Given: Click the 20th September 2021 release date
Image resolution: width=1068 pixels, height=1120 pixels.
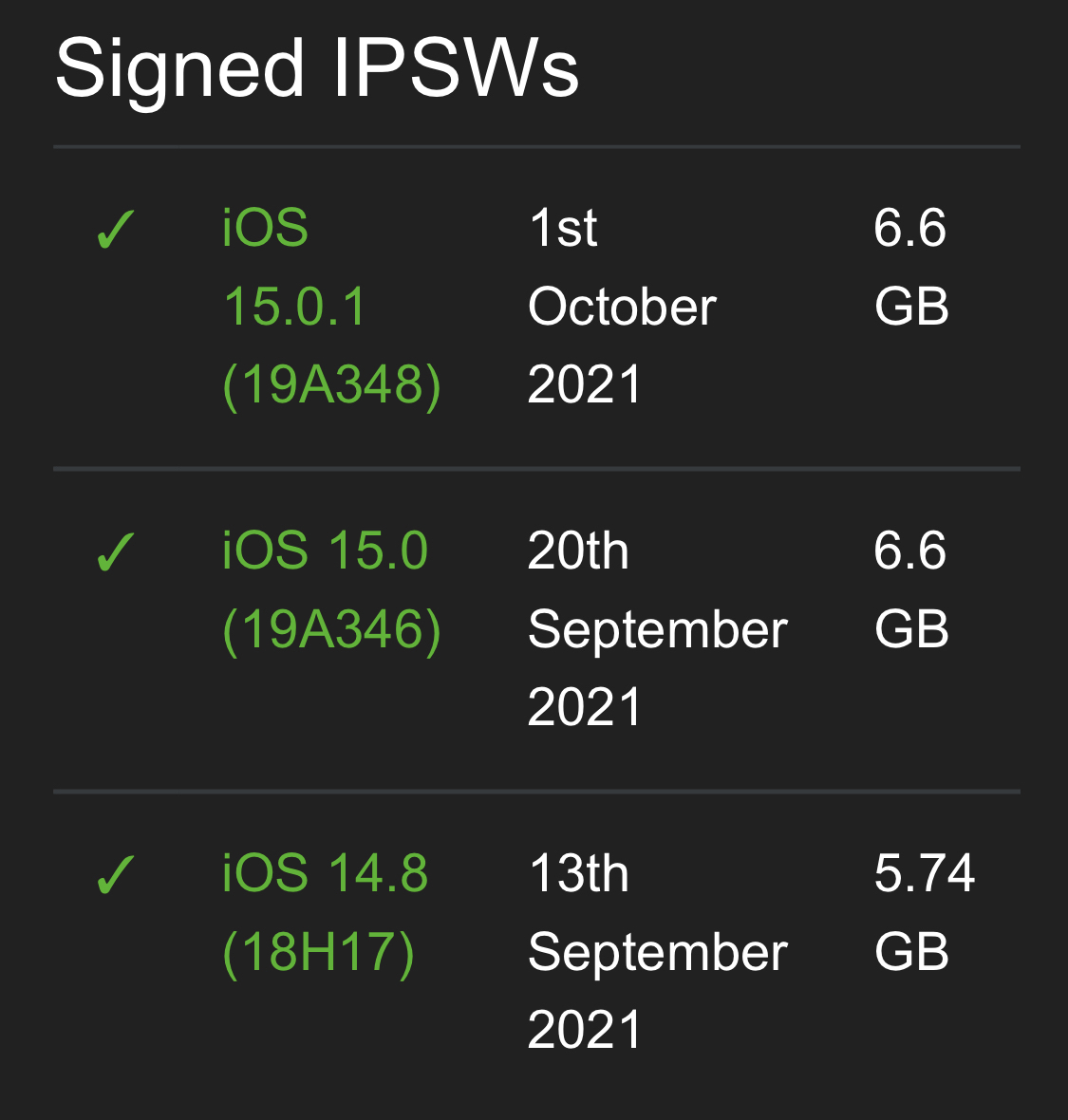Looking at the screenshot, I should tap(657, 629).
